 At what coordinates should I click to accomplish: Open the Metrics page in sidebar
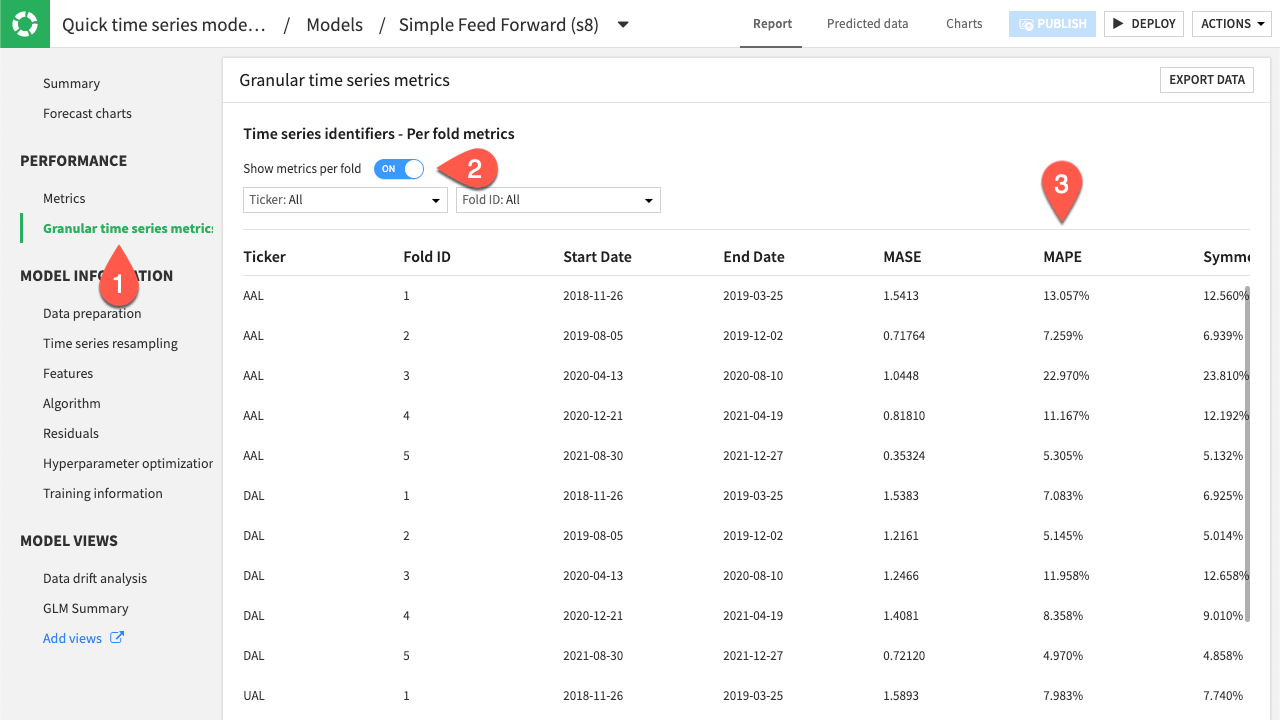64,199
